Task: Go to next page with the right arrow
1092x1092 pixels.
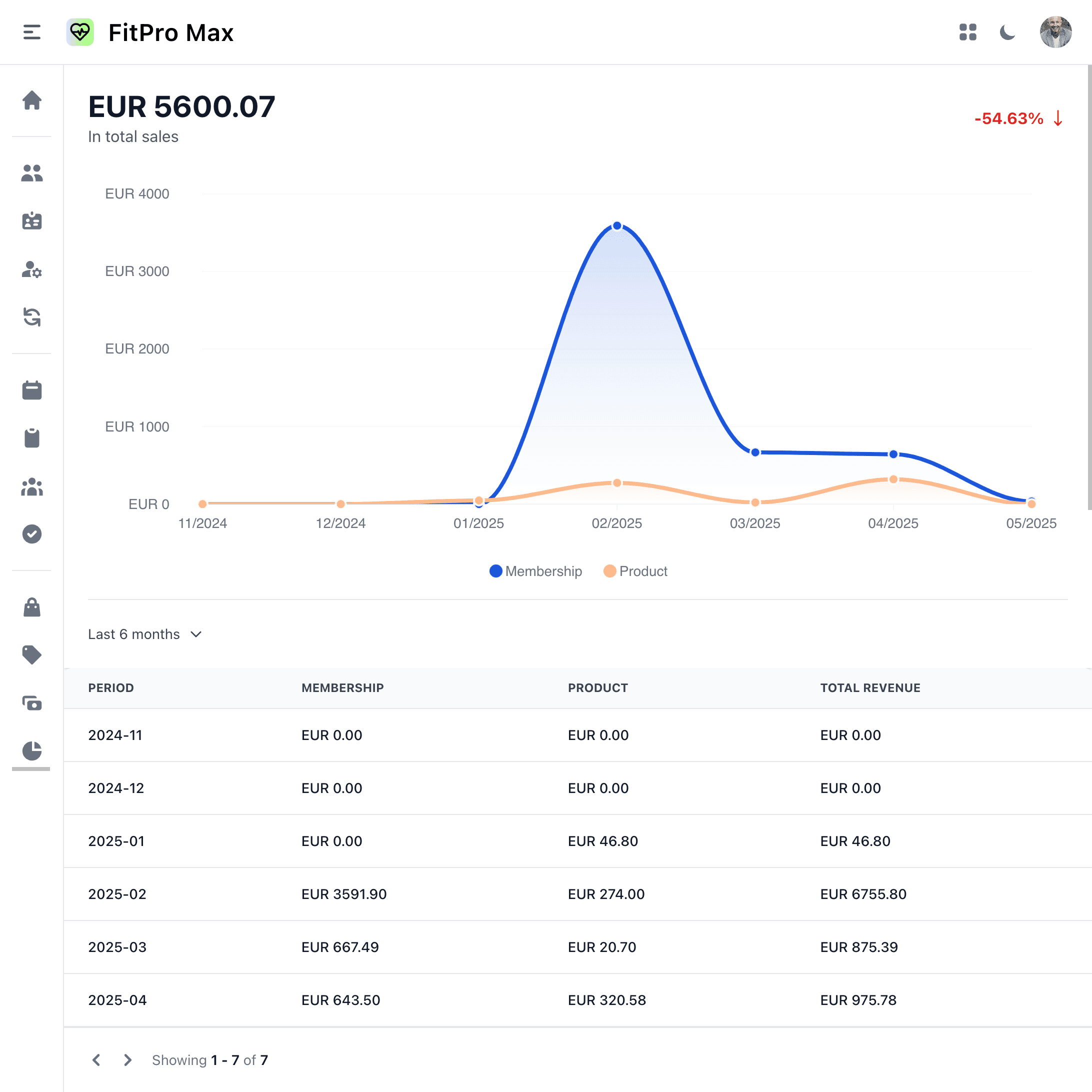Action: (x=127, y=1060)
